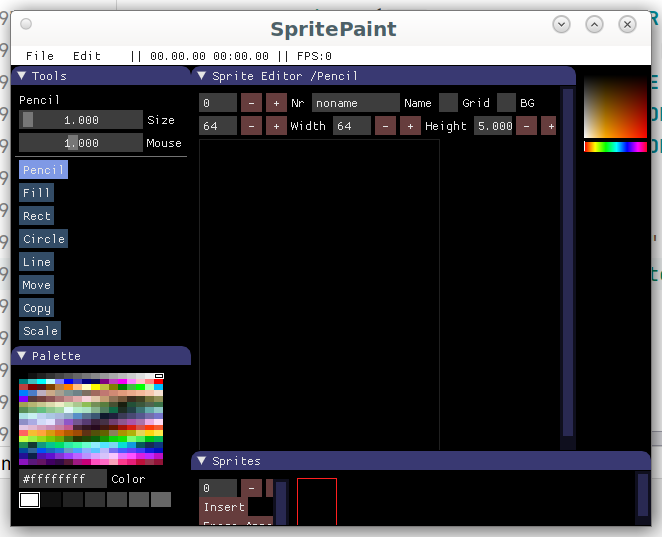Click the pencil Size slider
Screen dimensions: 662x537
pyautogui.click(x=81, y=120)
